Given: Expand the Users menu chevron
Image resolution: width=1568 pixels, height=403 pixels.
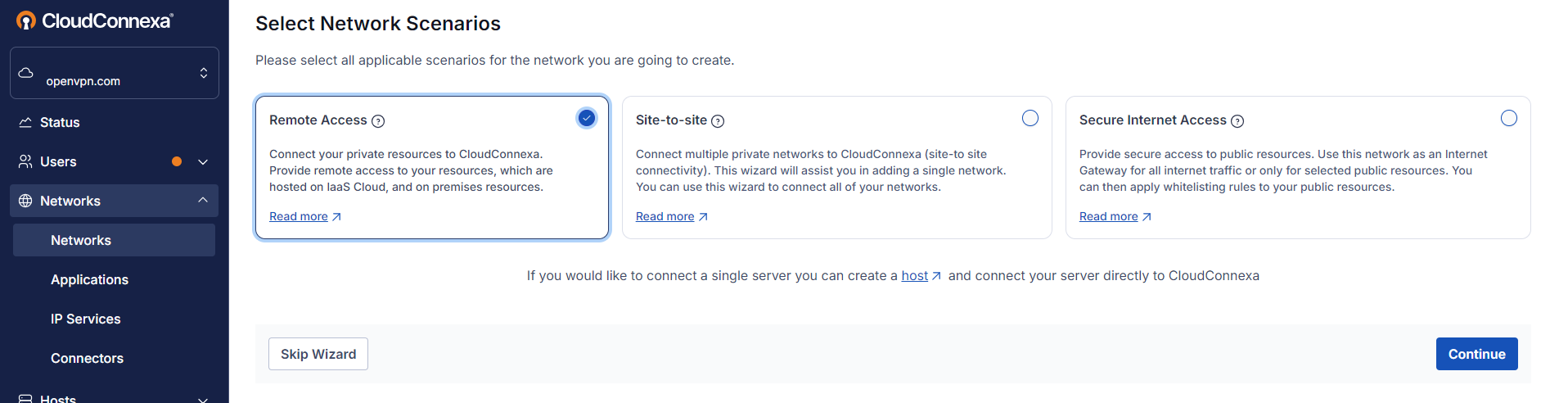Looking at the screenshot, I should [203, 161].
